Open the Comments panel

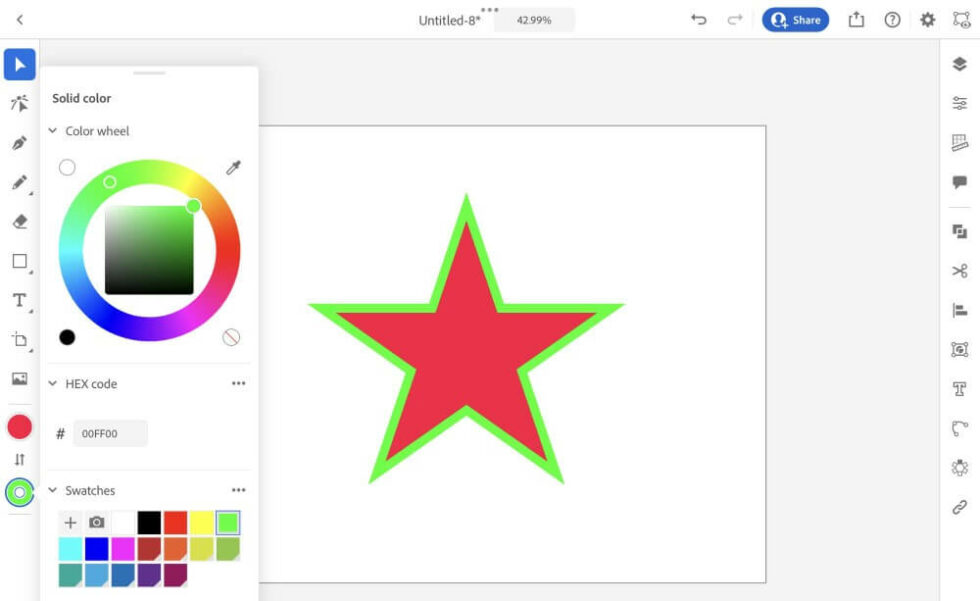(x=958, y=181)
